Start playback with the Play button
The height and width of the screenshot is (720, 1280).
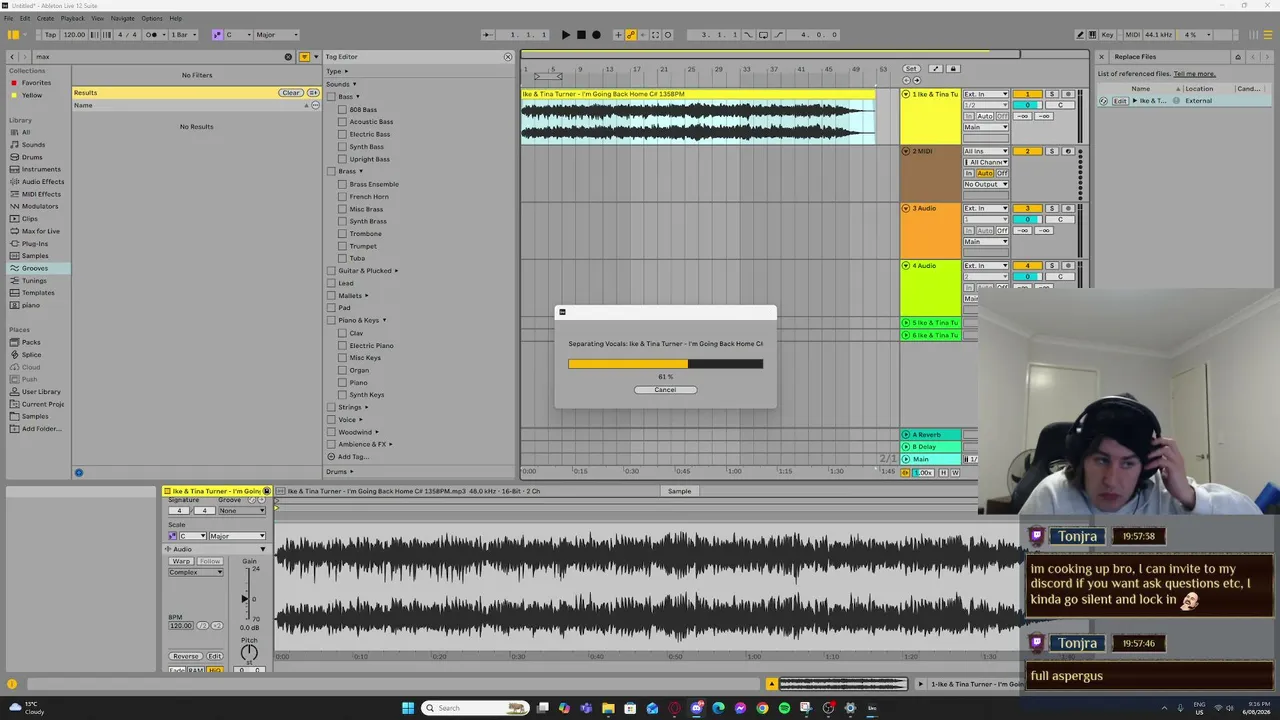click(x=565, y=35)
